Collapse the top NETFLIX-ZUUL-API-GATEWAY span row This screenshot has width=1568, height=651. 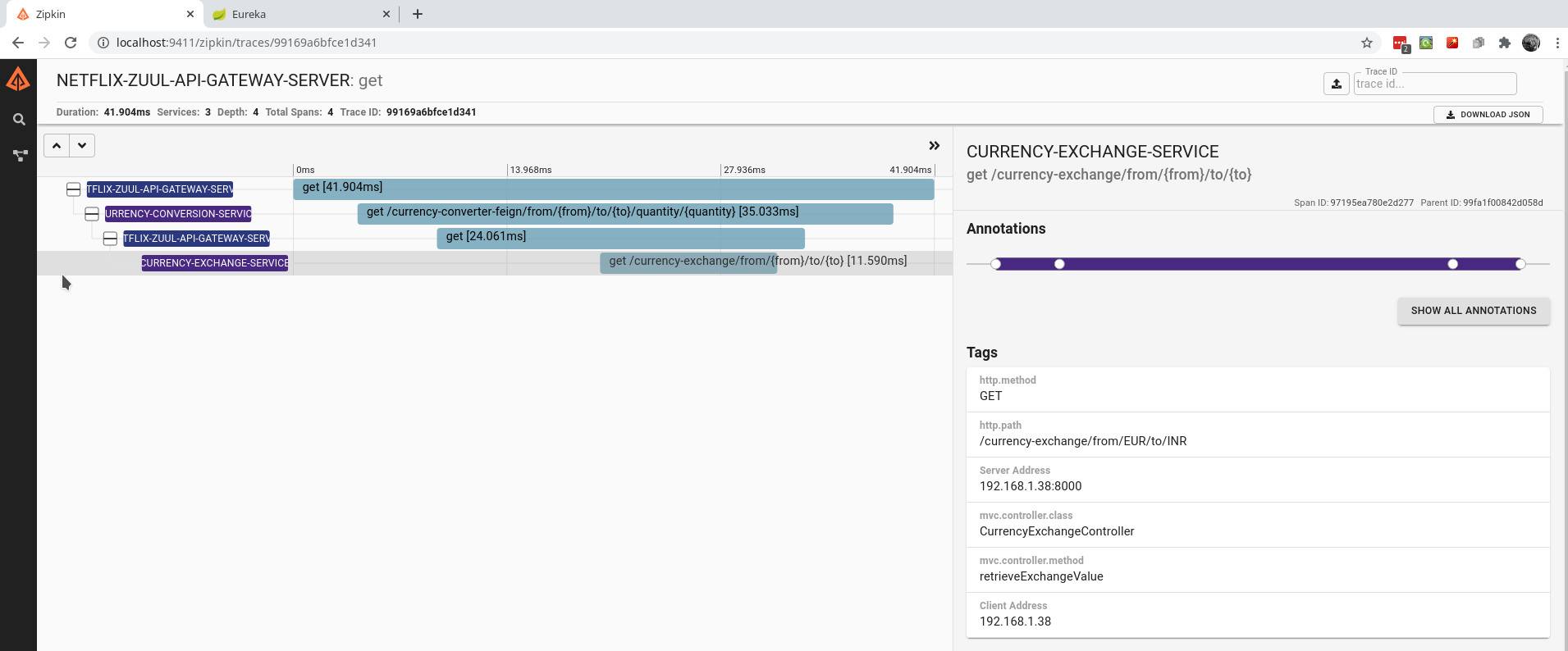73,189
